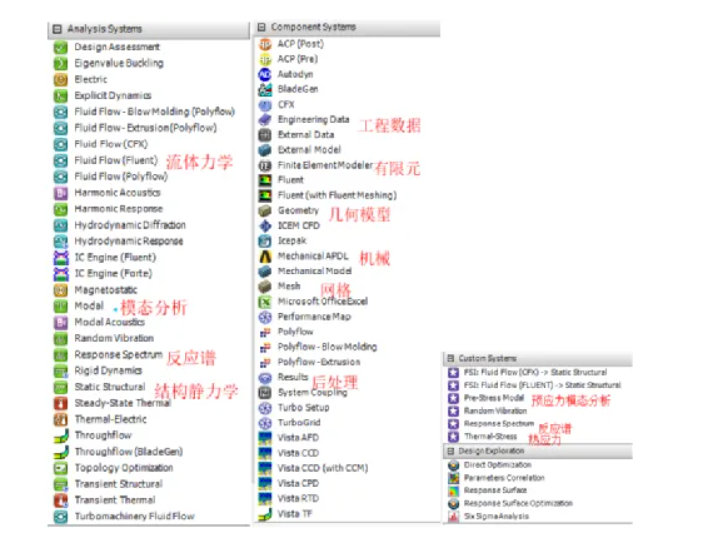The width and height of the screenshot is (715, 550).
Task: Collapse the Custom Systems section
Action: pos(451,358)
